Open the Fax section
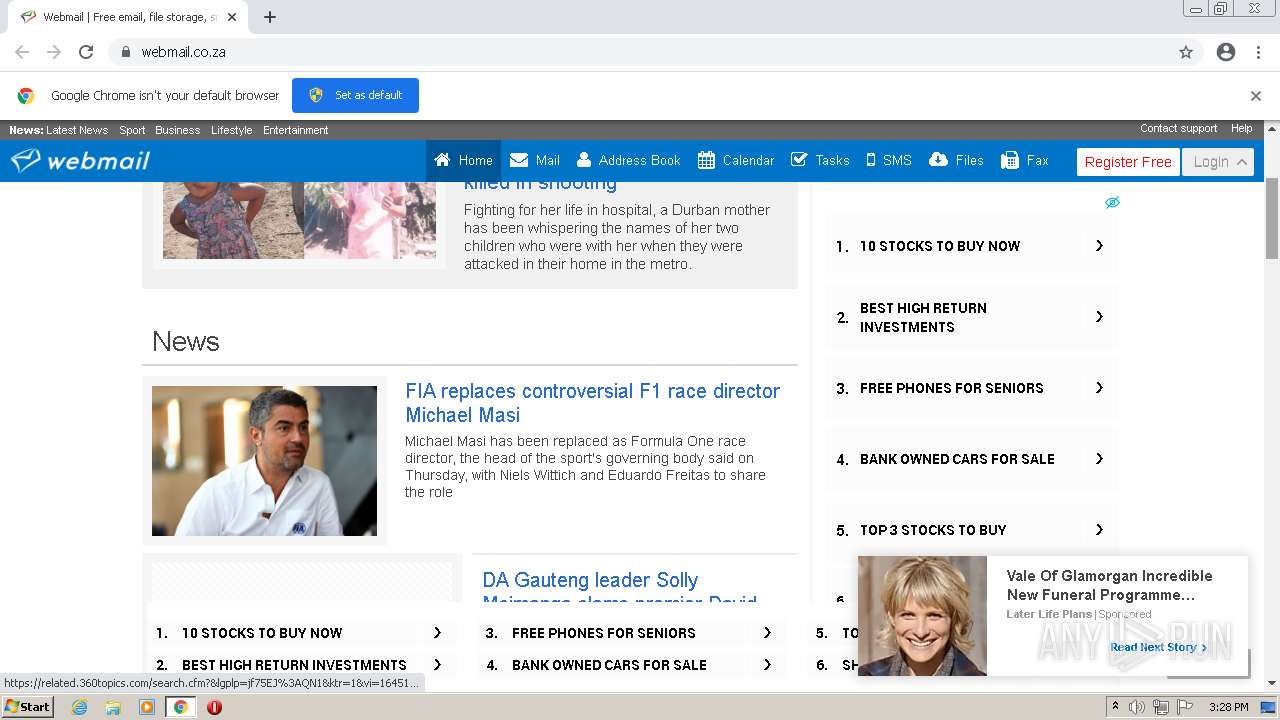1280x720 pixels. pos(1025,160)
